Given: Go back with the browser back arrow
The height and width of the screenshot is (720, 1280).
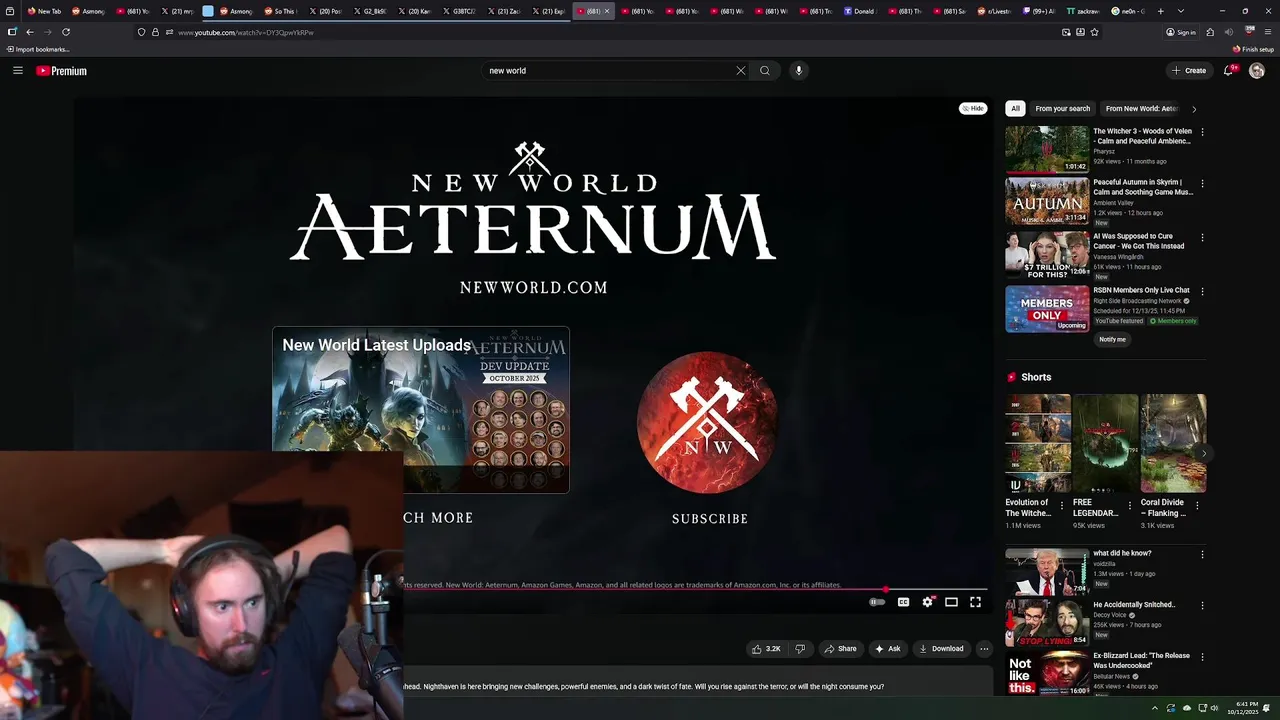Looking at the screenshot, I should (x=30, y=32).
